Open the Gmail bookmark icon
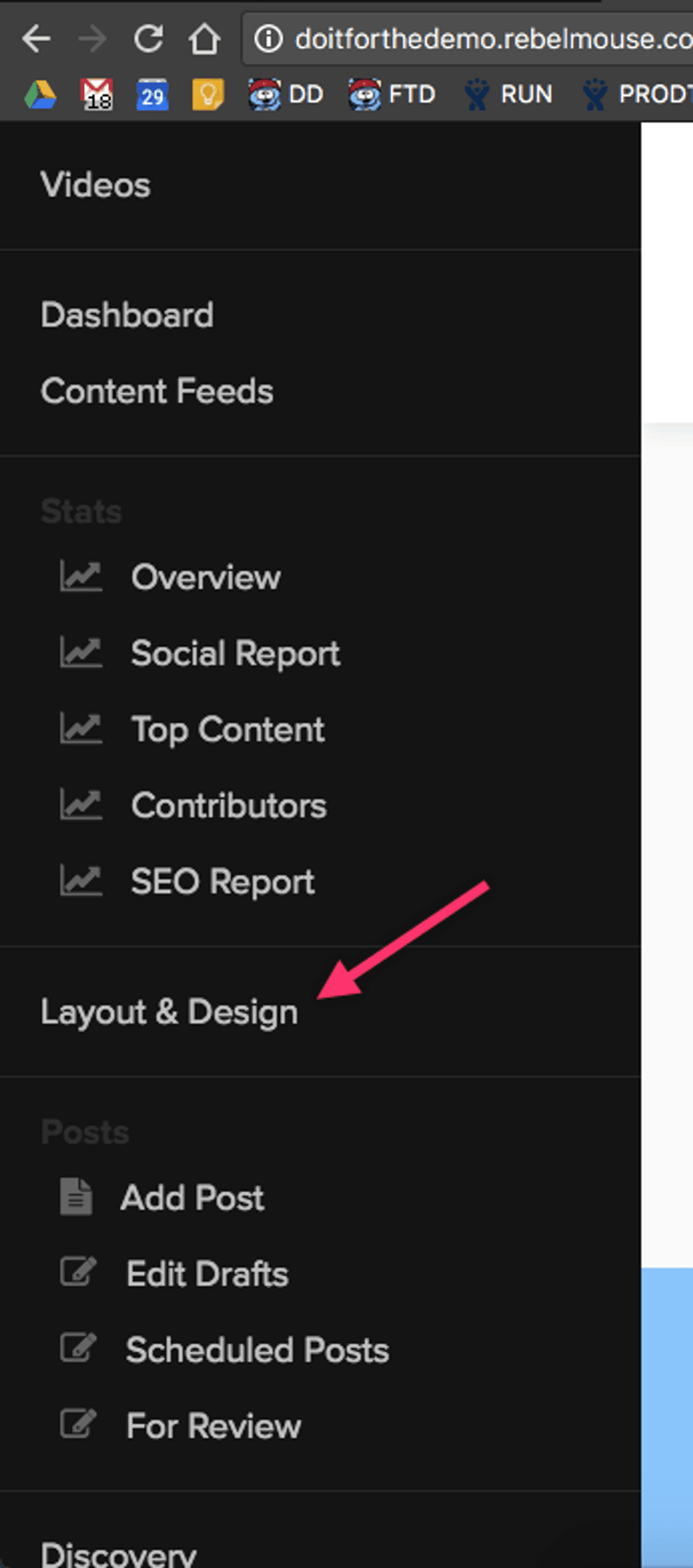 click(x=97, y=94)
